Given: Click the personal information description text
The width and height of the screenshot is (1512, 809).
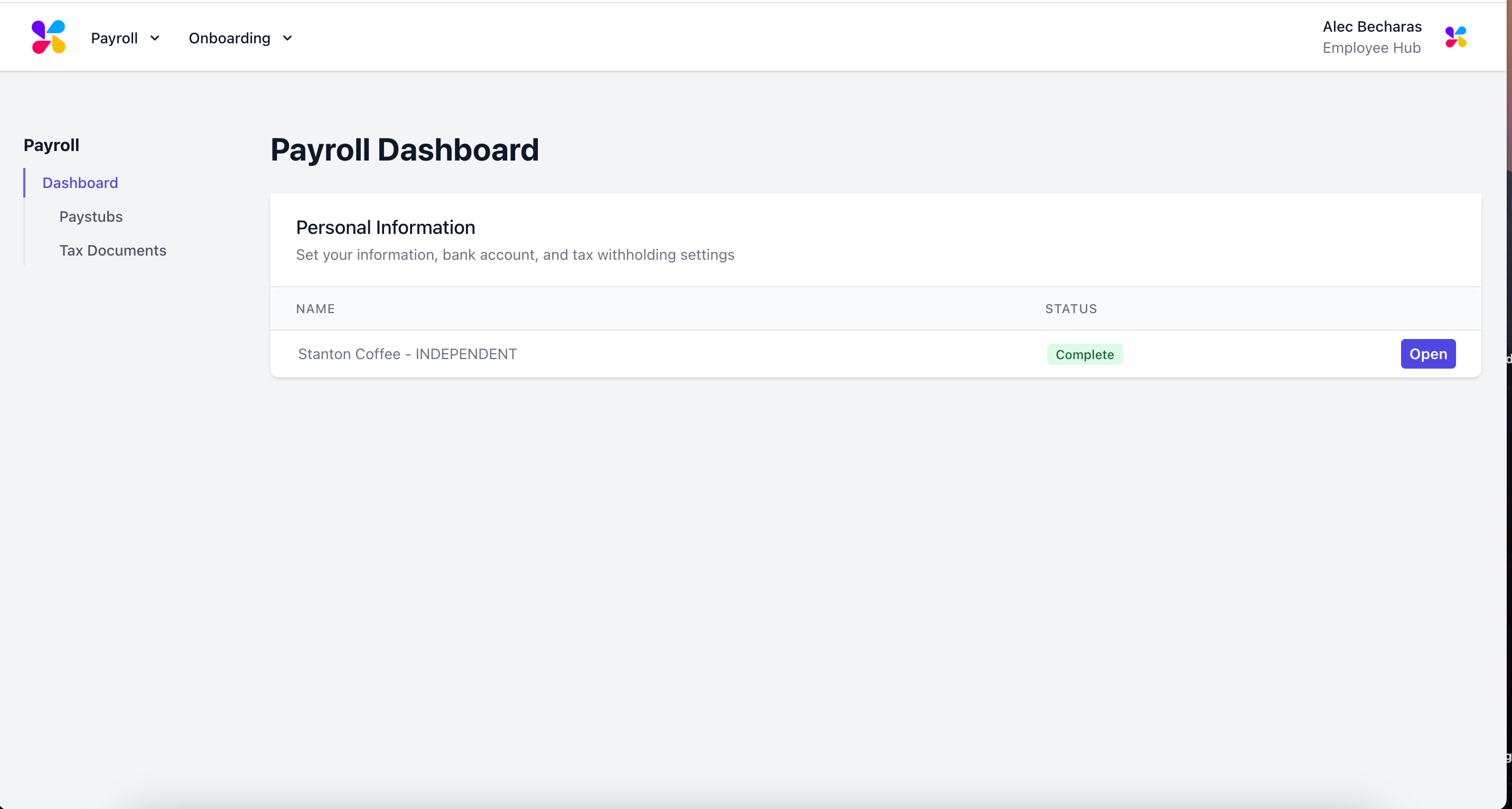Looking at the screenshot, I should [515, 255].
